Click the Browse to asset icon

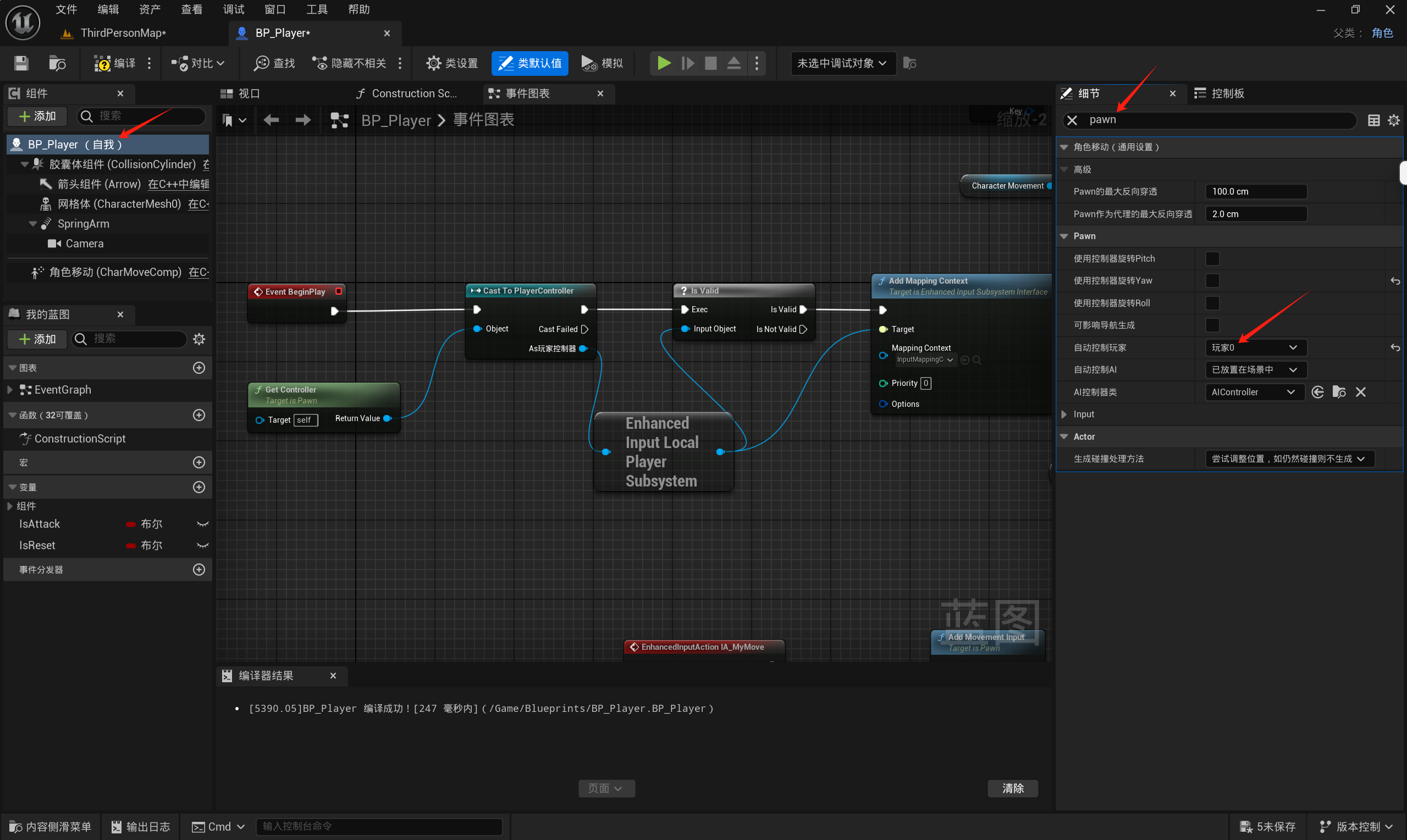[x=57, y=63]
